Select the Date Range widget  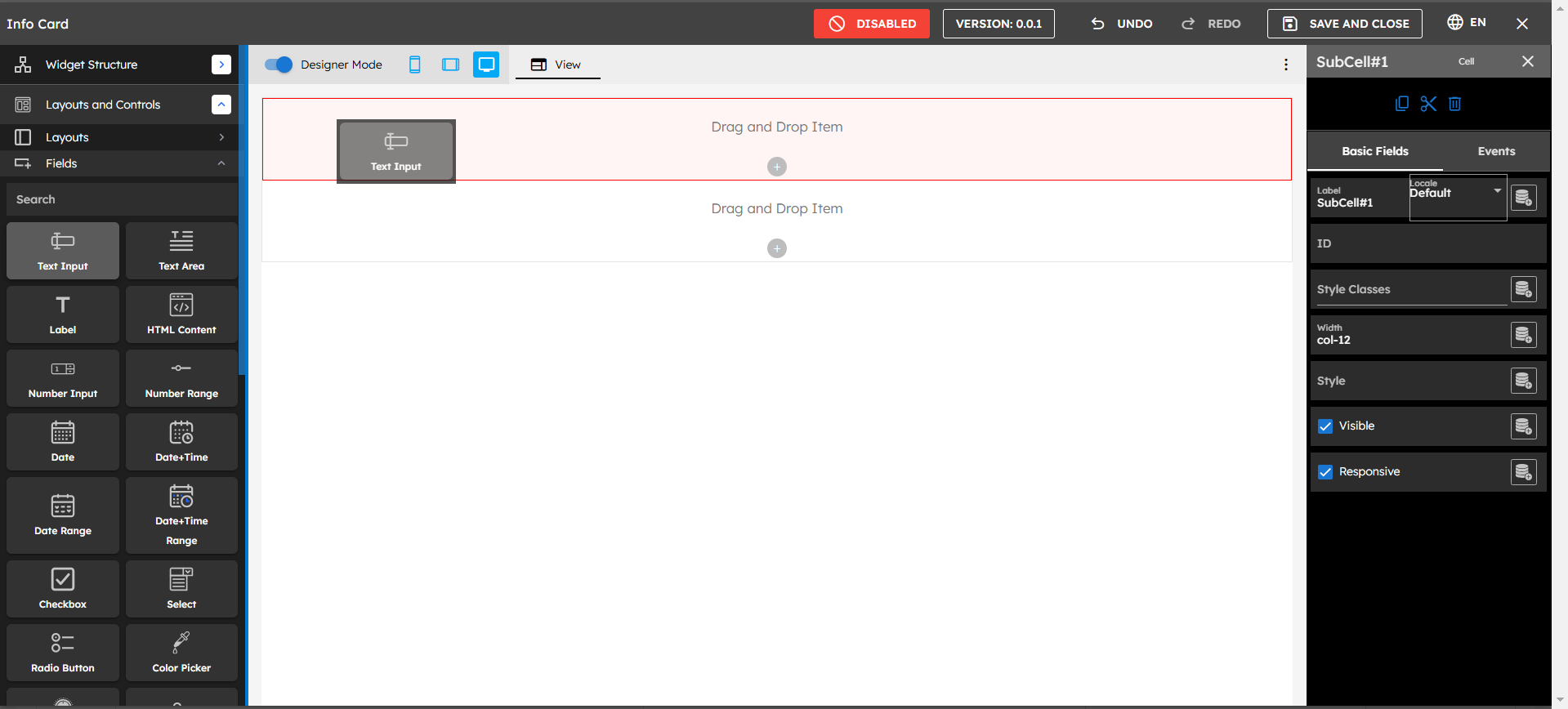[x=63, y=515]
